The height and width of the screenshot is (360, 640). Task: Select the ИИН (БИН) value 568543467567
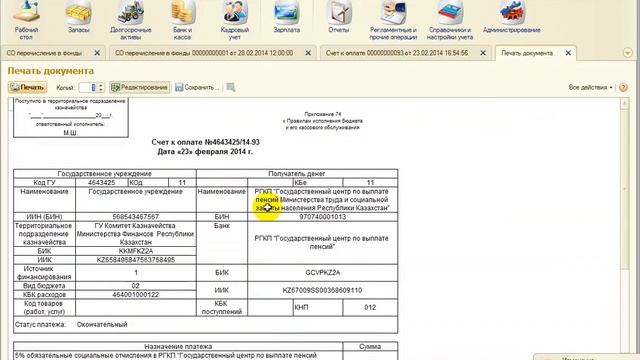[136, 217]
